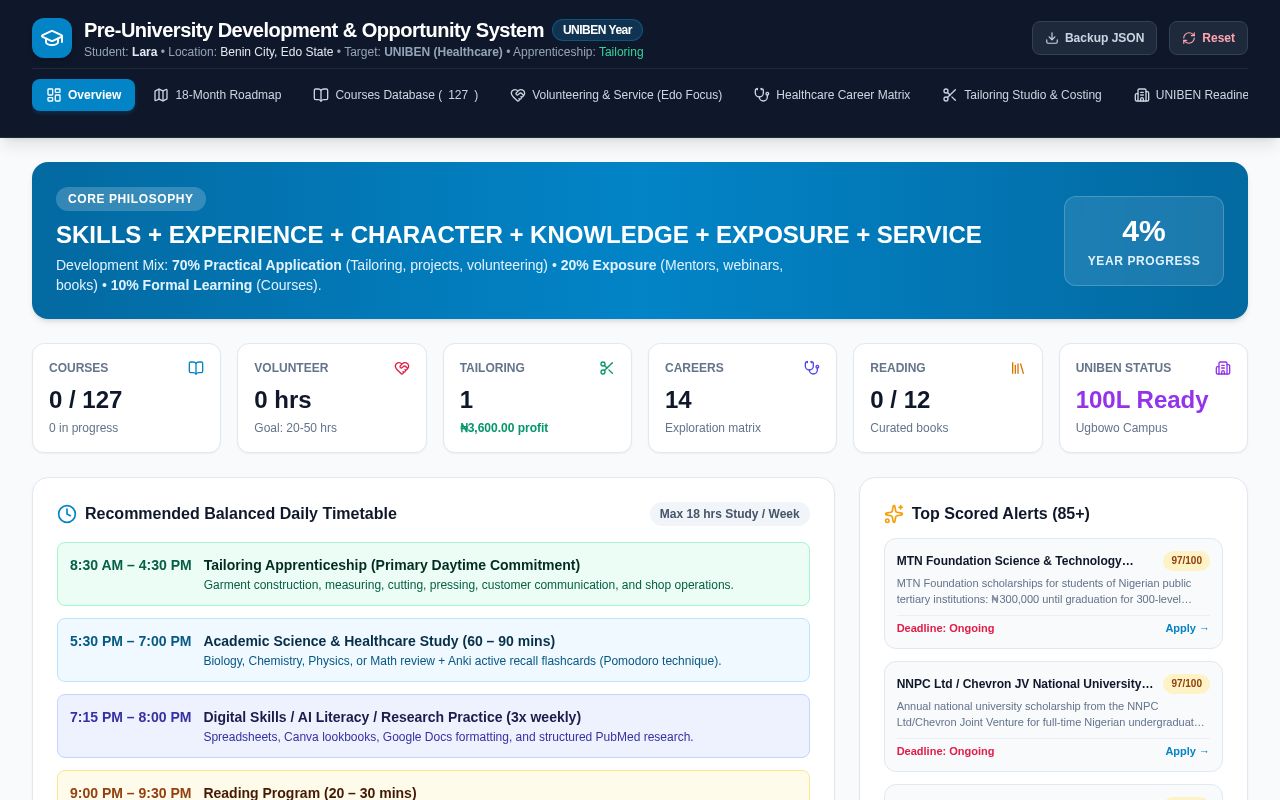Click the 4% Year Progress box
Screen dimensions: 1280x800
[x=1144, y=241]
